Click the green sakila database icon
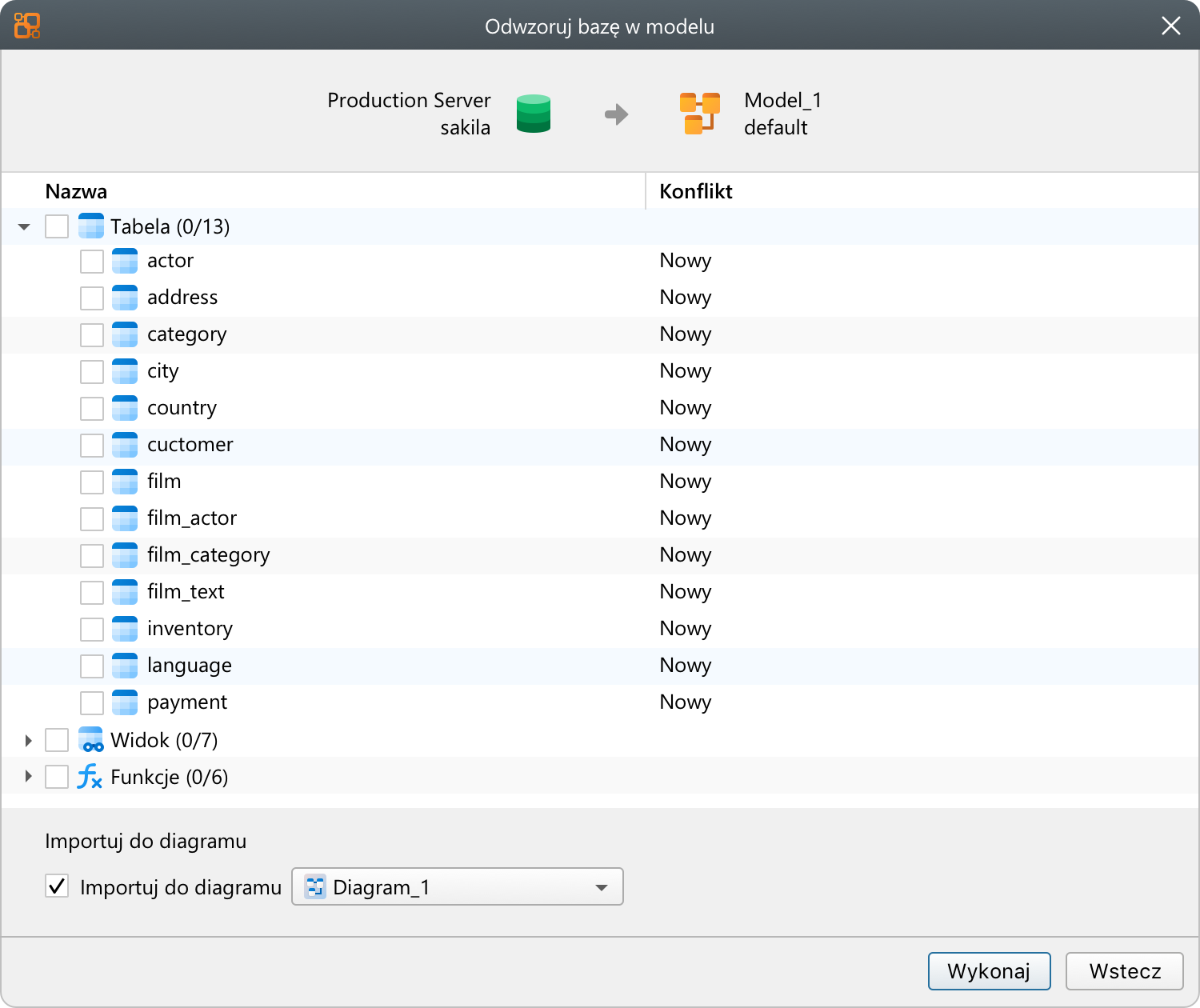 pos(534,114)
